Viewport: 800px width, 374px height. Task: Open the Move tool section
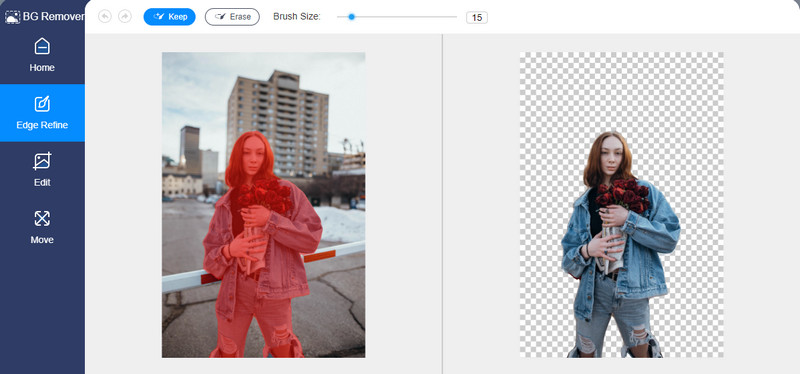pos(42,227)
